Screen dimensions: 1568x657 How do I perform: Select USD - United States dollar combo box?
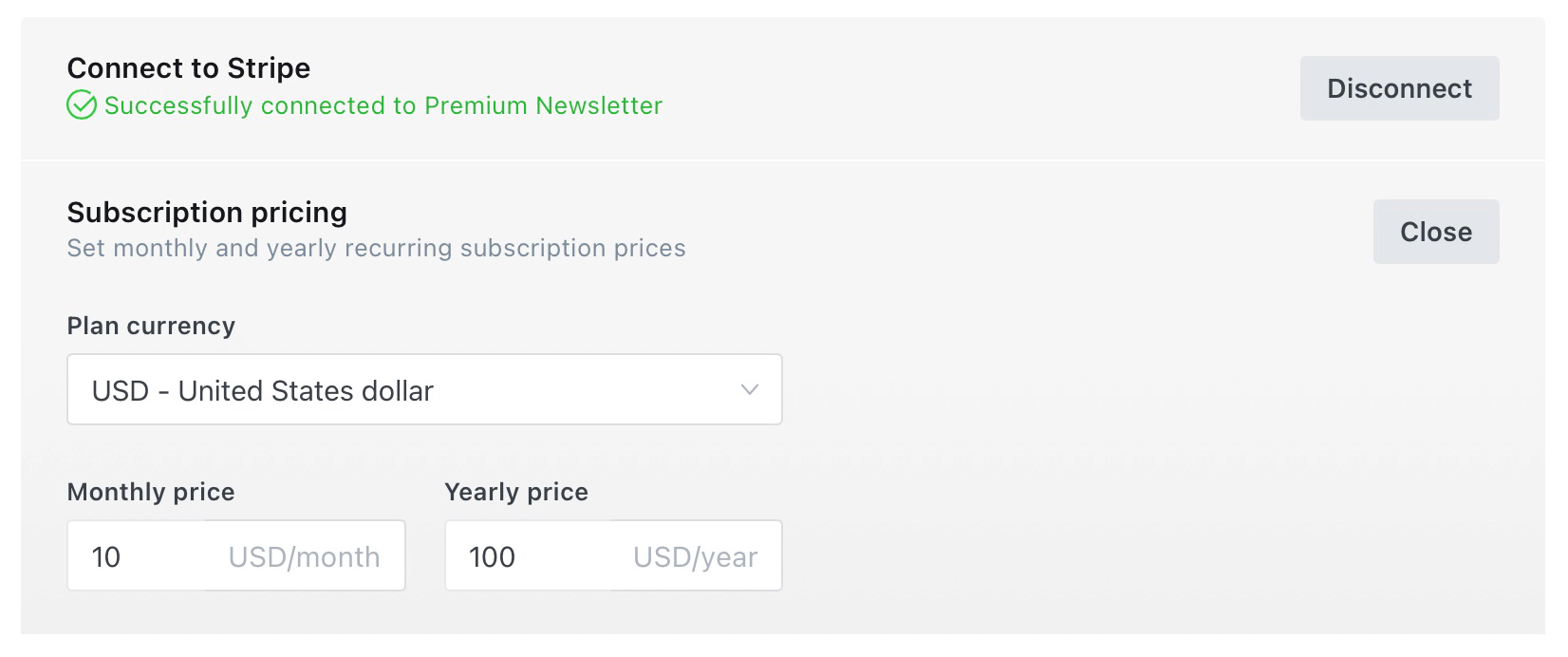click(x=423, y=389)
